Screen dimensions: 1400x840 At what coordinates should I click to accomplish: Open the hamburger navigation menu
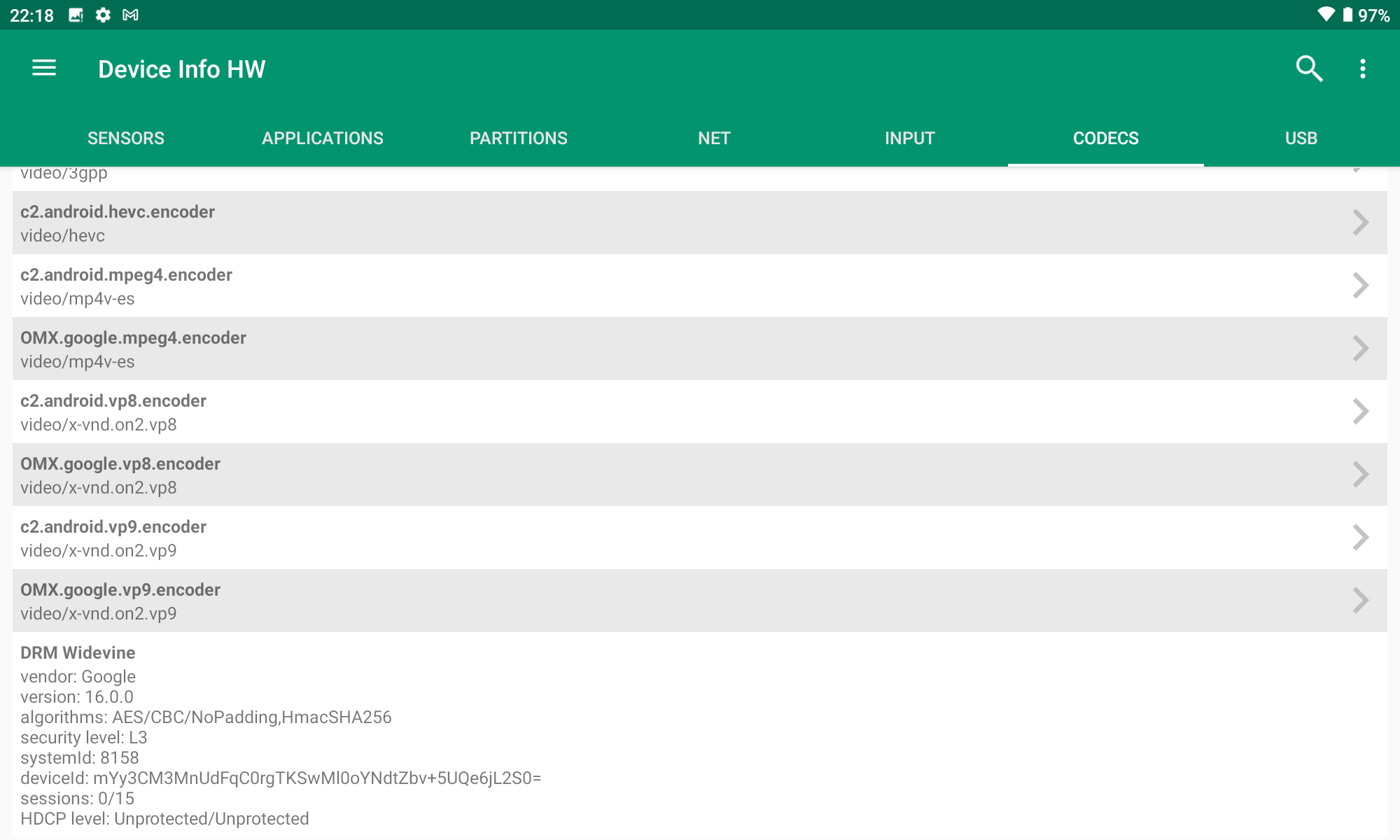click(44, 69)
